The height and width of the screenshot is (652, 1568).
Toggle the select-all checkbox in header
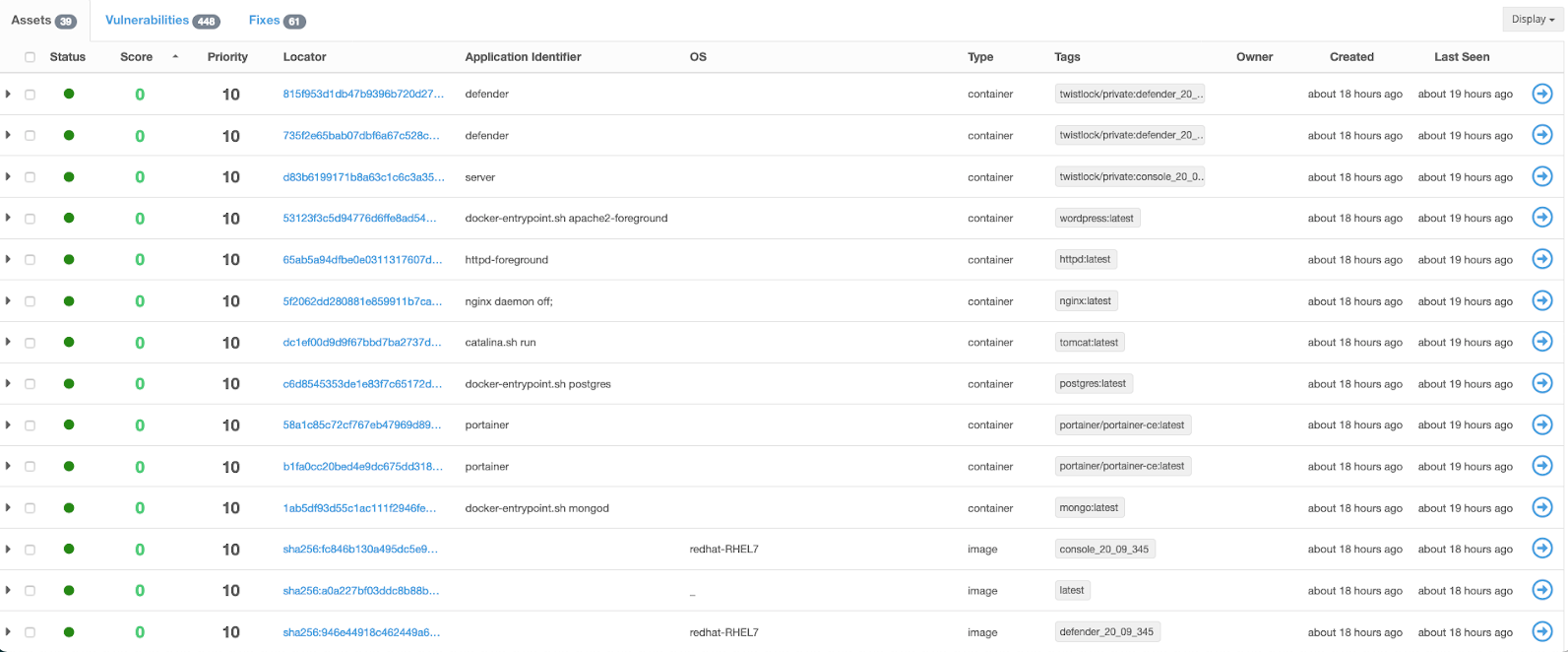[x=30, y=57]
